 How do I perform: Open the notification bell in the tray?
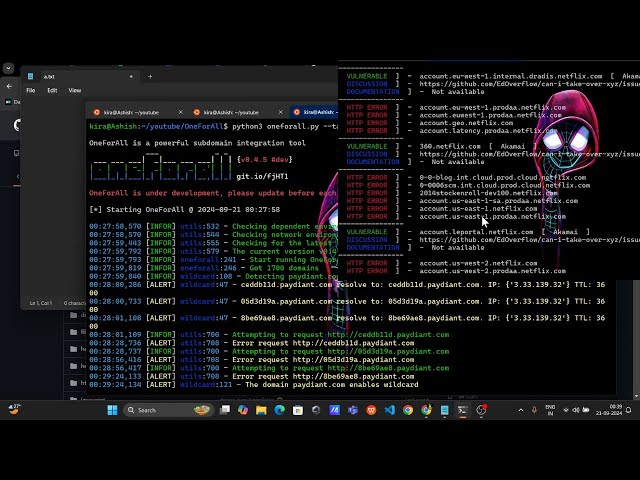[x=629, y=410]
